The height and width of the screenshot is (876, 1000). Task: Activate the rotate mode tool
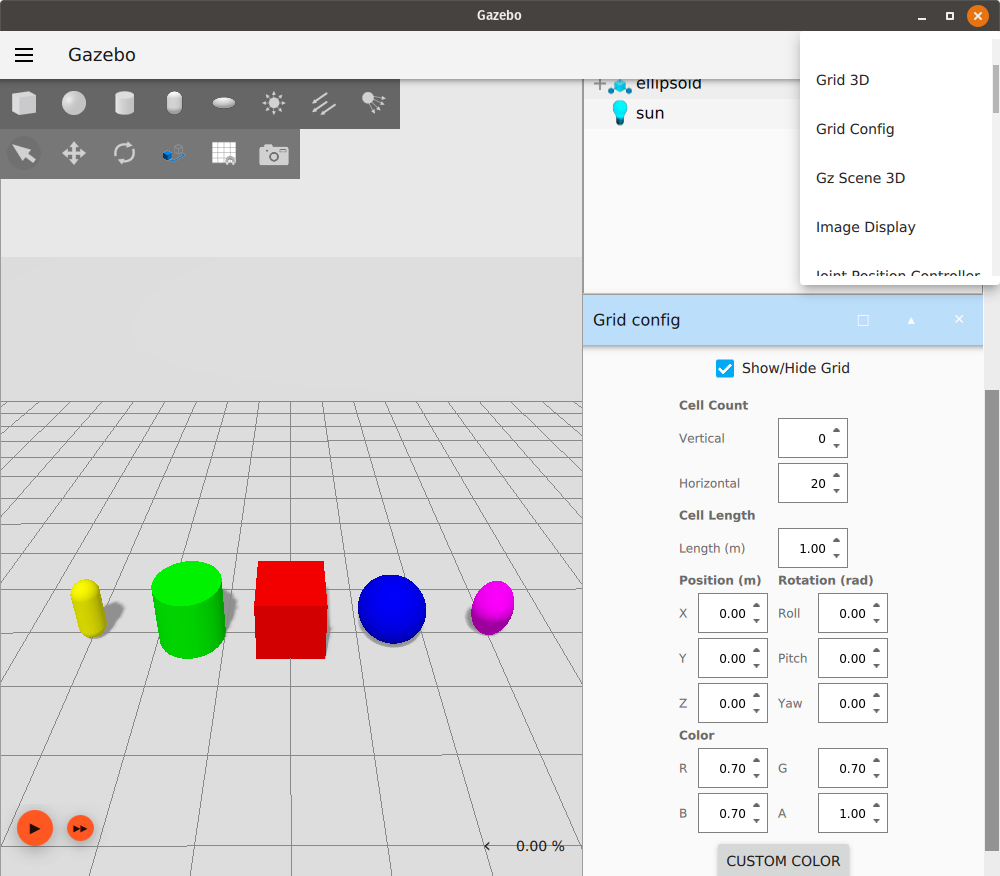point(124,154)
